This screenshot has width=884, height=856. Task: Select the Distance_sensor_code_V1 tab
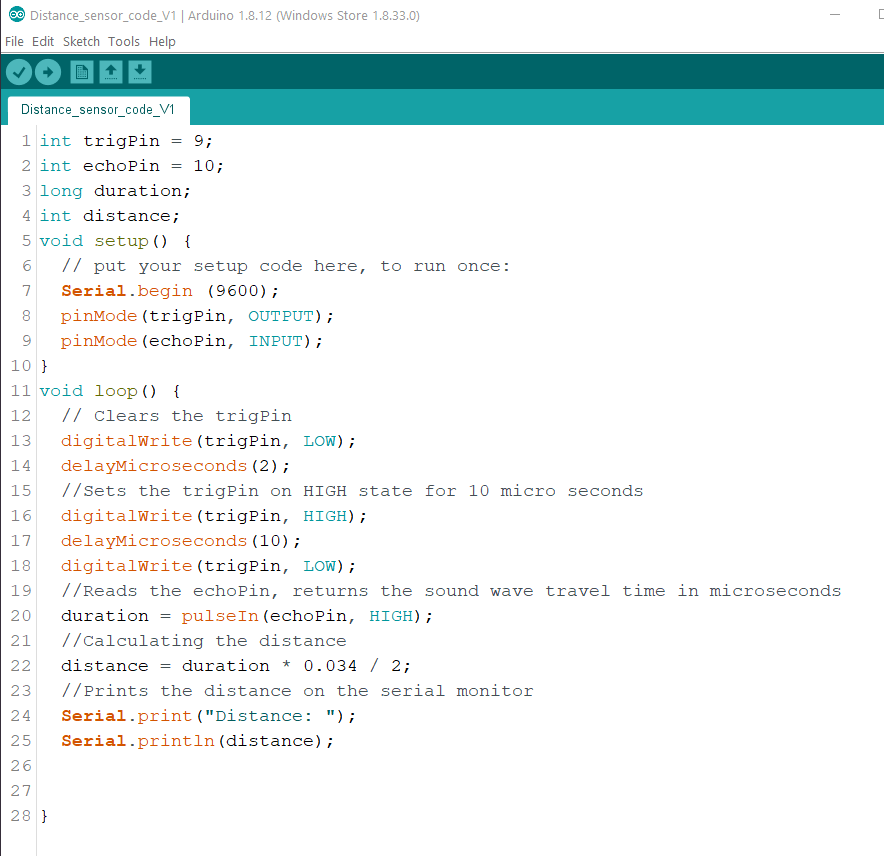tap(98, 109)
